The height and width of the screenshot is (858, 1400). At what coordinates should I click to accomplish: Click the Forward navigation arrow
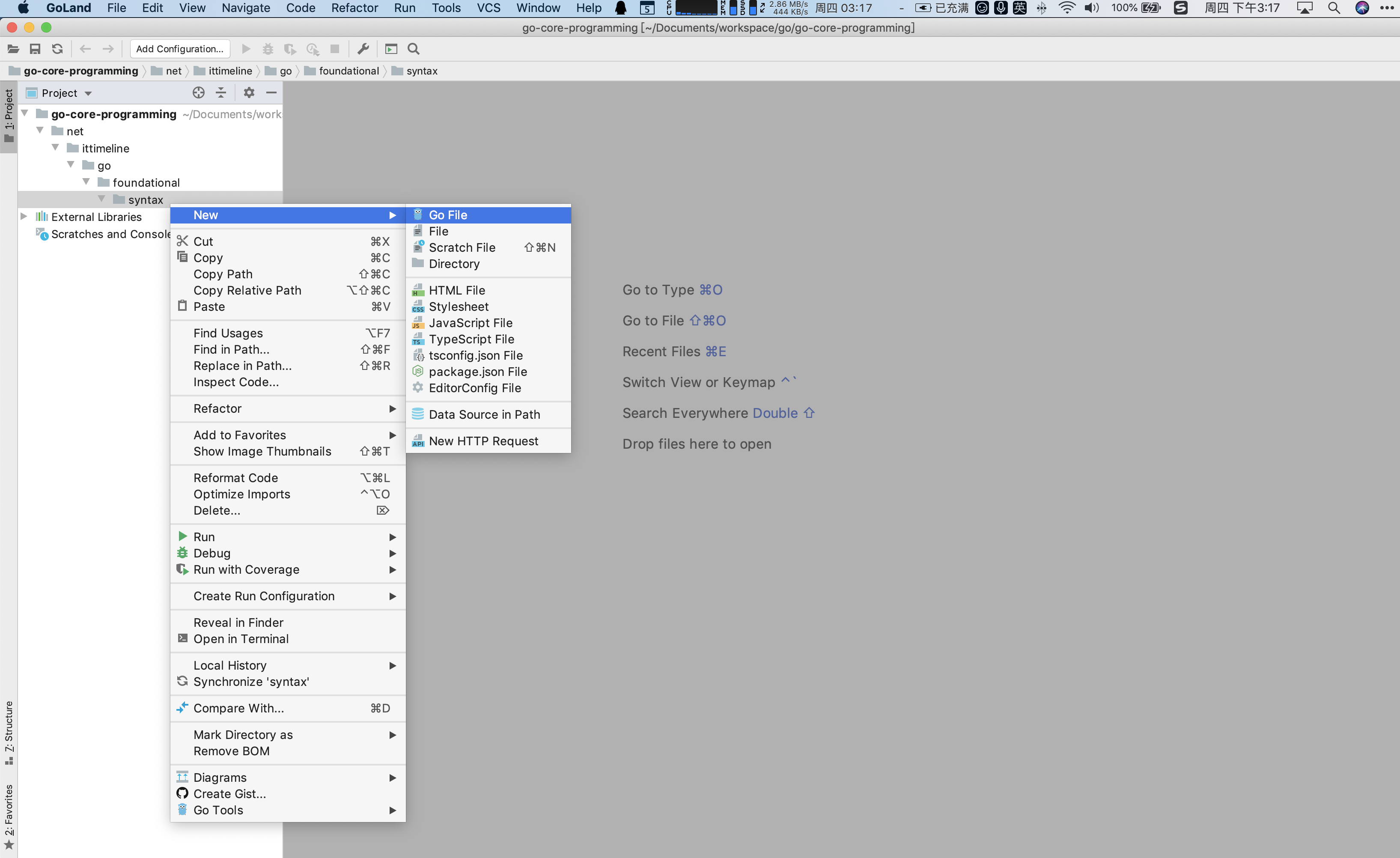108,49
